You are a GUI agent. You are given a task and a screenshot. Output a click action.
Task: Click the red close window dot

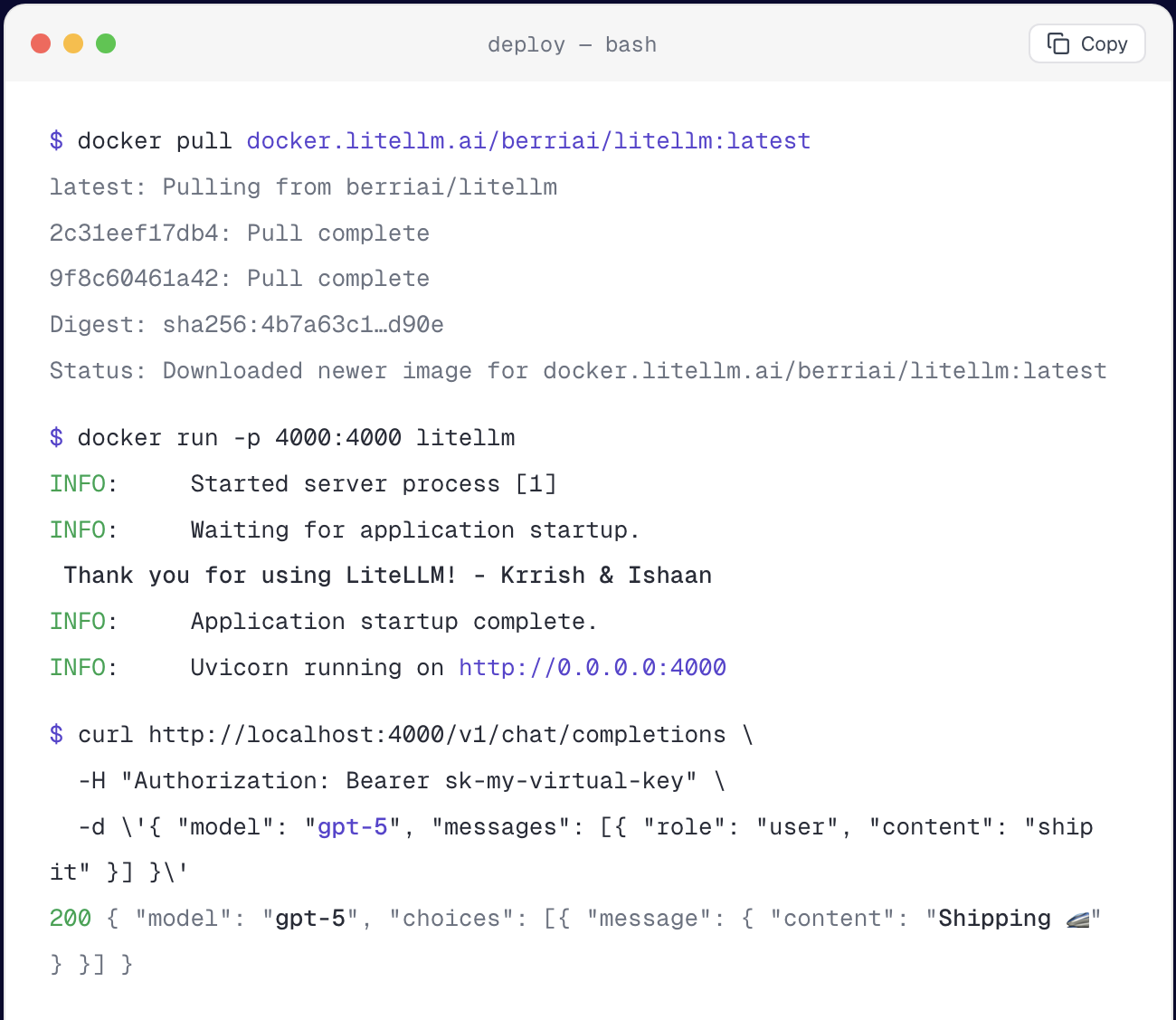tap(41, 43)
